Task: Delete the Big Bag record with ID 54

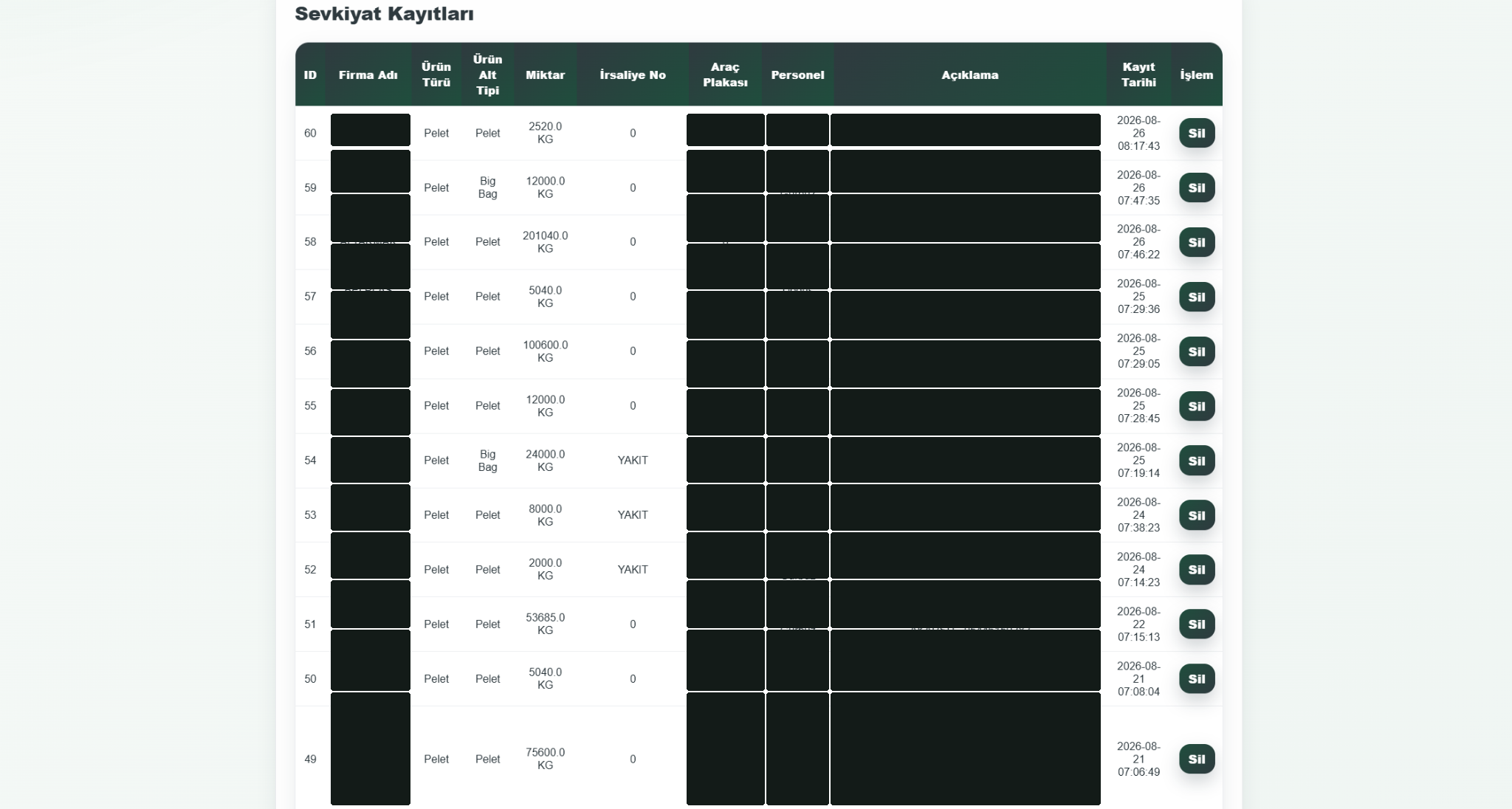Action: (1197, 461)
